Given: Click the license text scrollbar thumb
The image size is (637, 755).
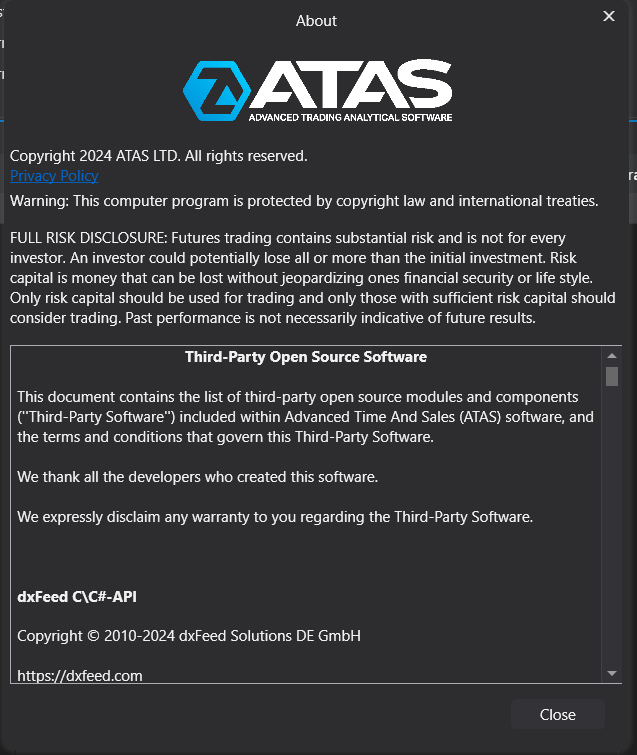Looking at the screenshot, I should click(x=612, y=377).
